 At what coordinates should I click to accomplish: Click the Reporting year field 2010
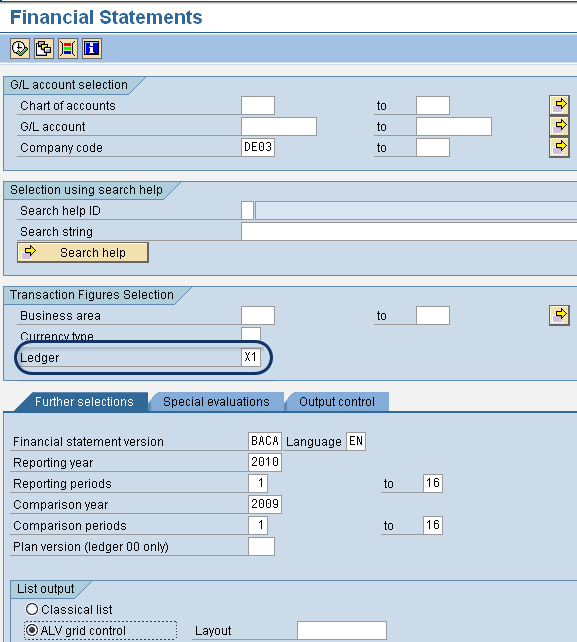click(x=265, y=462)
